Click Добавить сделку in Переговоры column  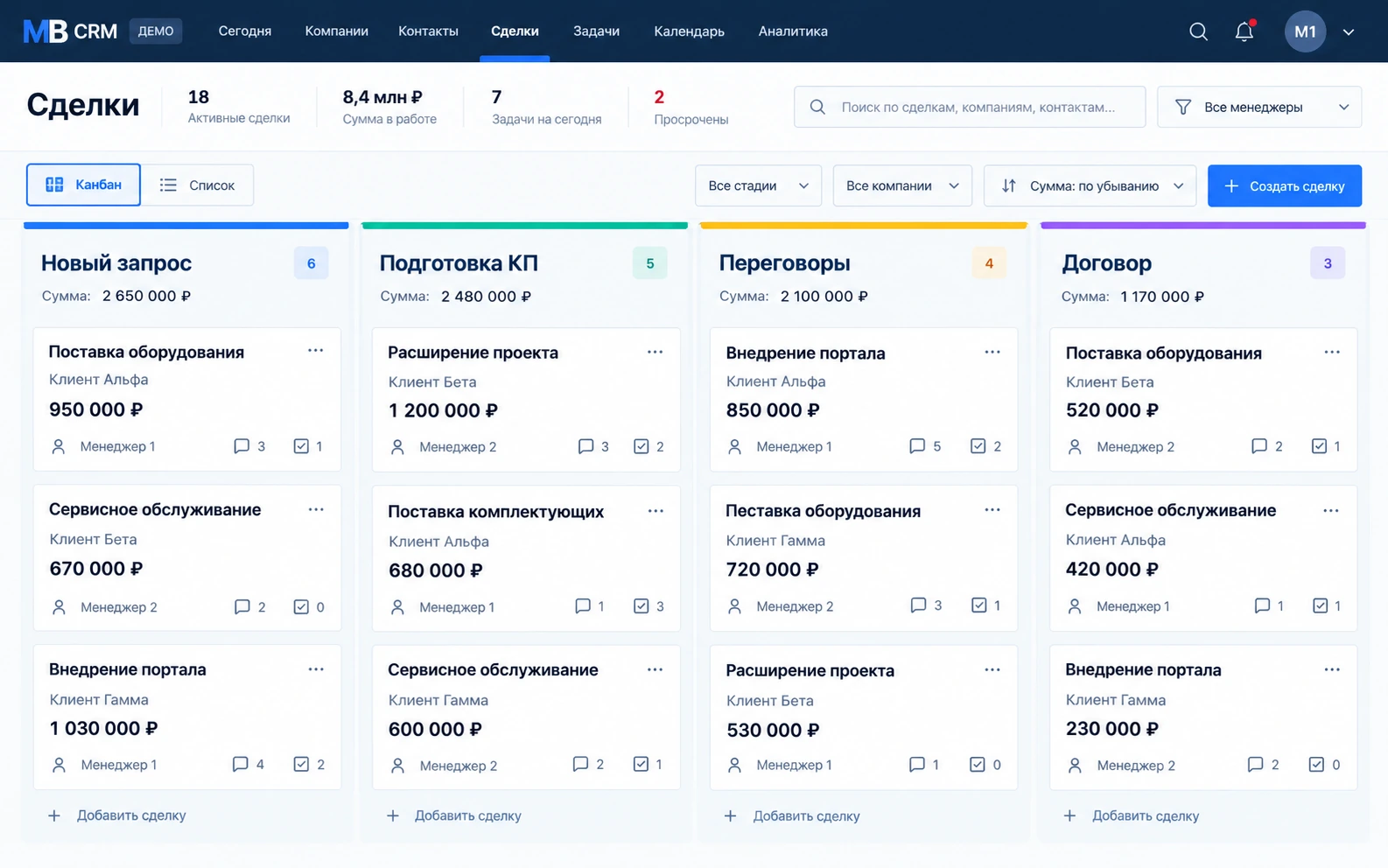pyautogui.click(x=793, y=815)
